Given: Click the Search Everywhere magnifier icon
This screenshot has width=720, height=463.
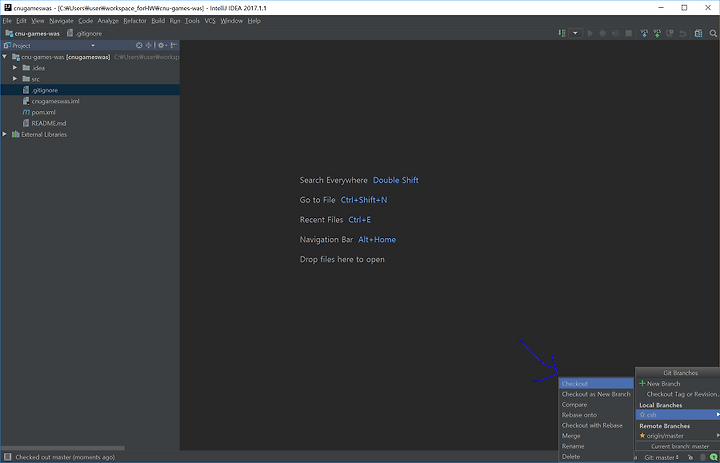Looking at the screenshot, I should tap(713, 33).
